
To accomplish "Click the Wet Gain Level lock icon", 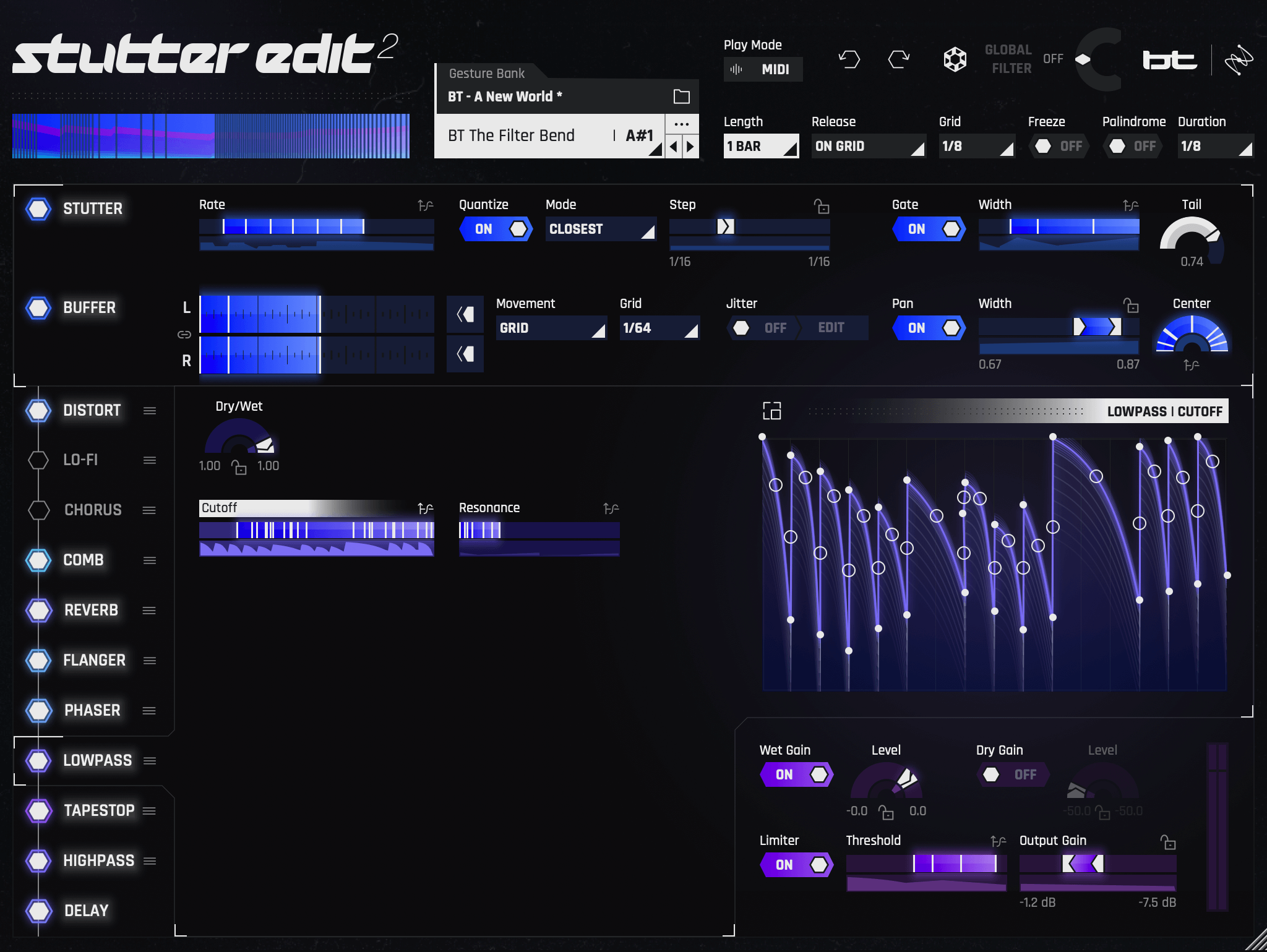I will (886, 812).
